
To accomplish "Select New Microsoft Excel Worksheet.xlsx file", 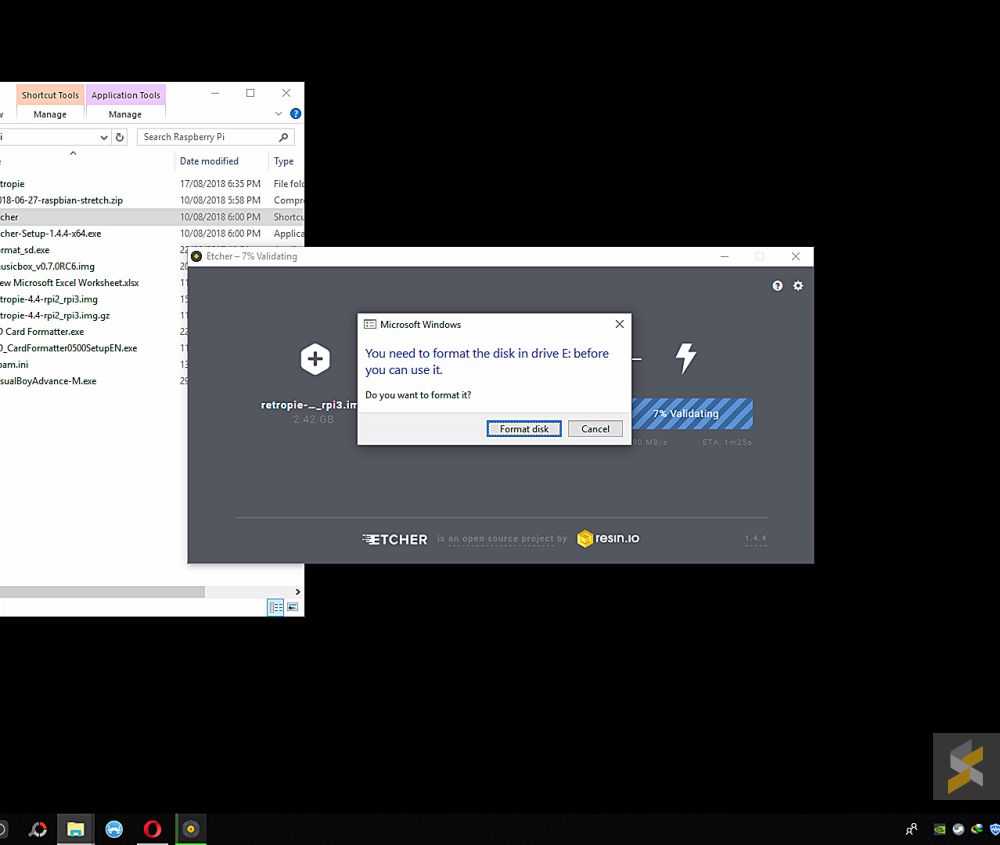I will click(x=94, y=283).
